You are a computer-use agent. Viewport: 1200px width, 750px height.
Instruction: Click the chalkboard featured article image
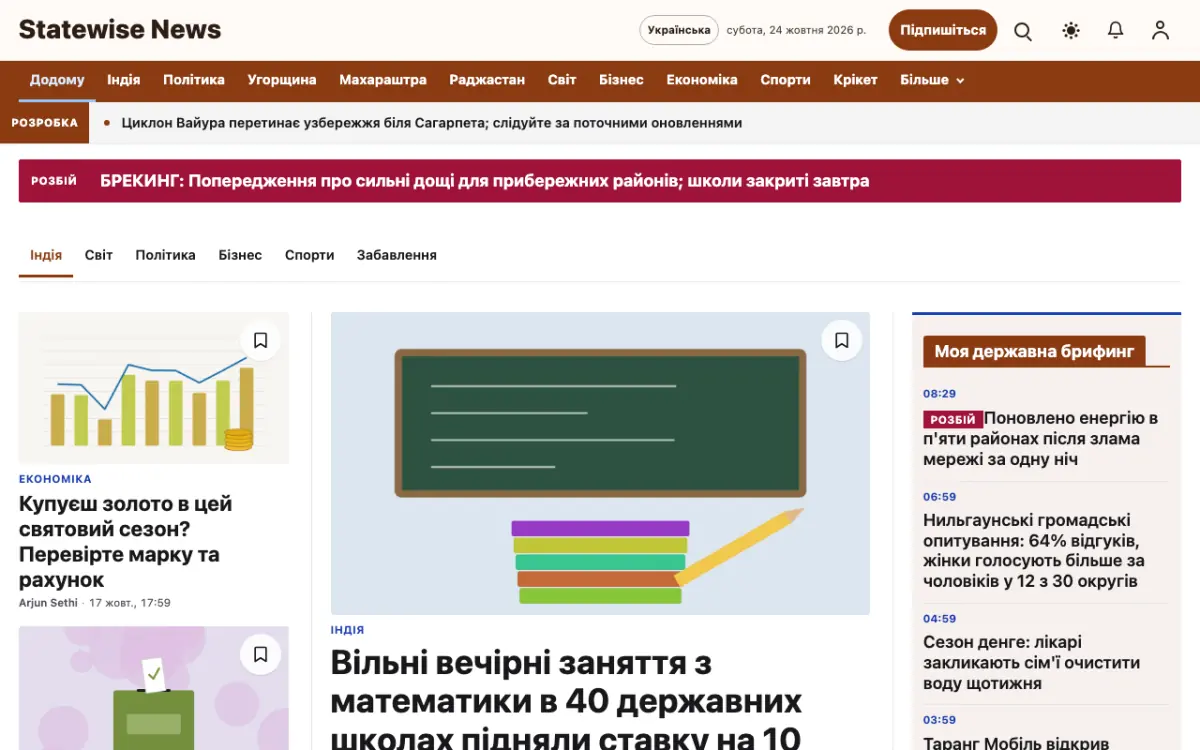point(600,464)
